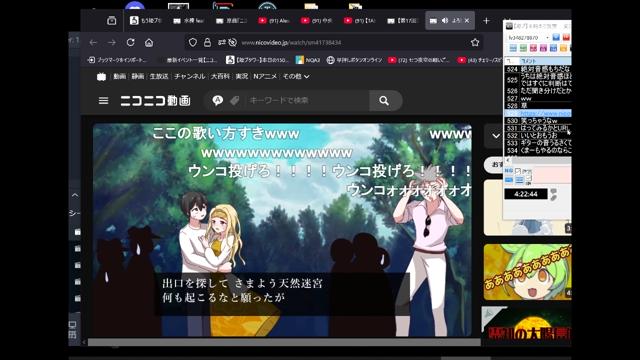Open a new browser tab
Viewport: 640px width, 360px height.
pyautogui.click(x=486, y=20)
